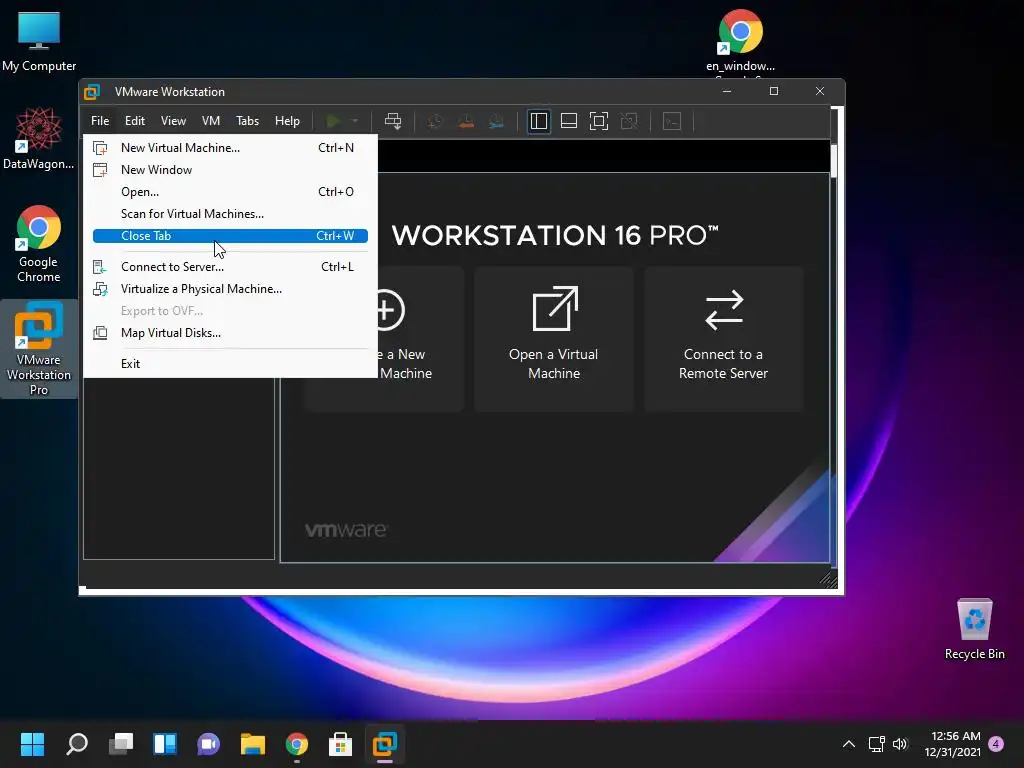Open taskbar Search
The width and height of the screenshot is (1024, 768).
tap(76, 744)
